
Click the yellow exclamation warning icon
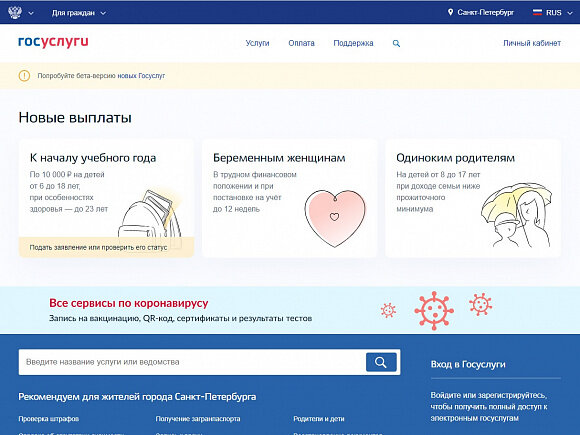click(x=24, y=76)
